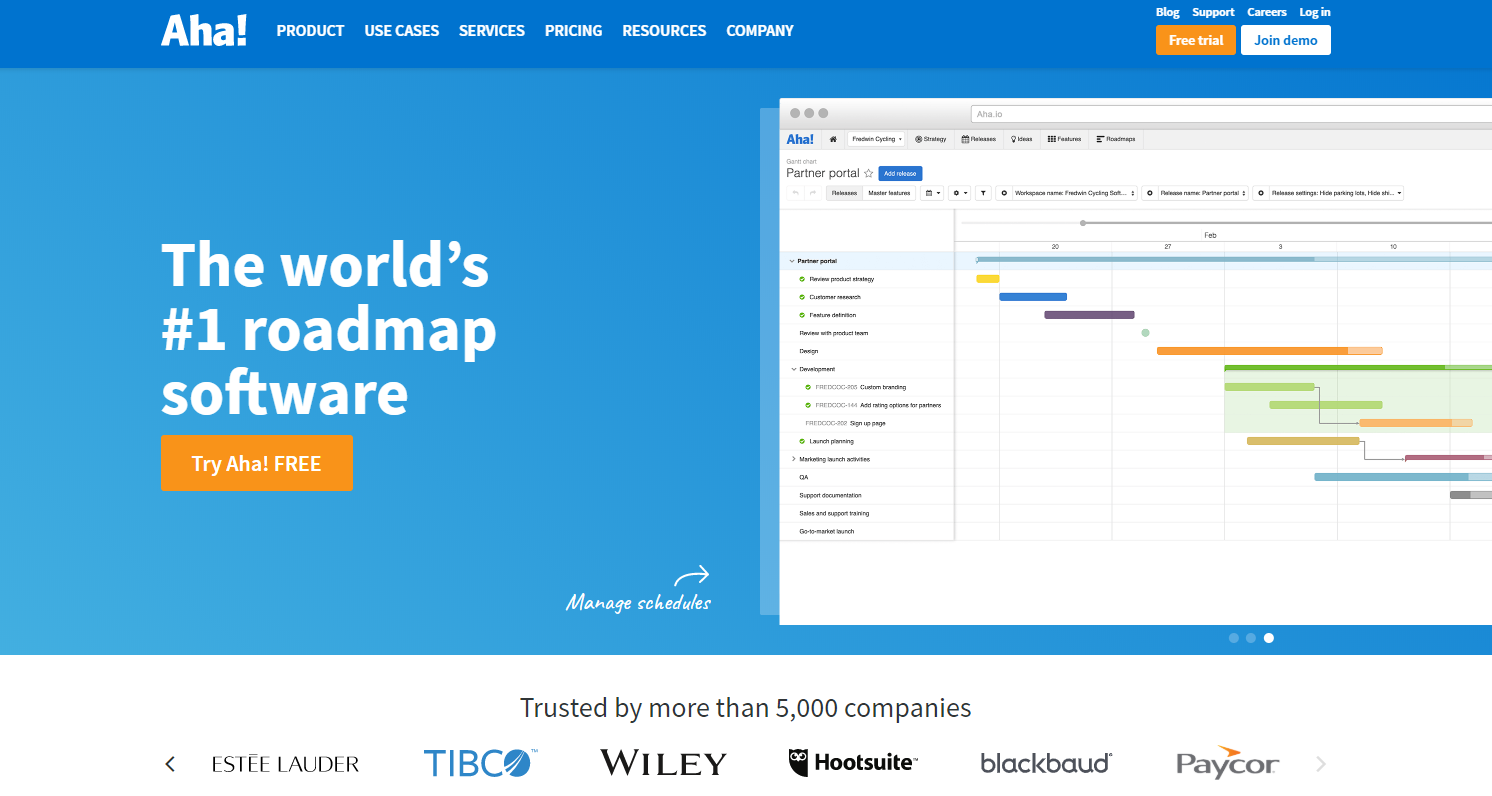Click the undo arrow in the Gantt toolbar
The image size is (1492, 796).
point(796,193)
